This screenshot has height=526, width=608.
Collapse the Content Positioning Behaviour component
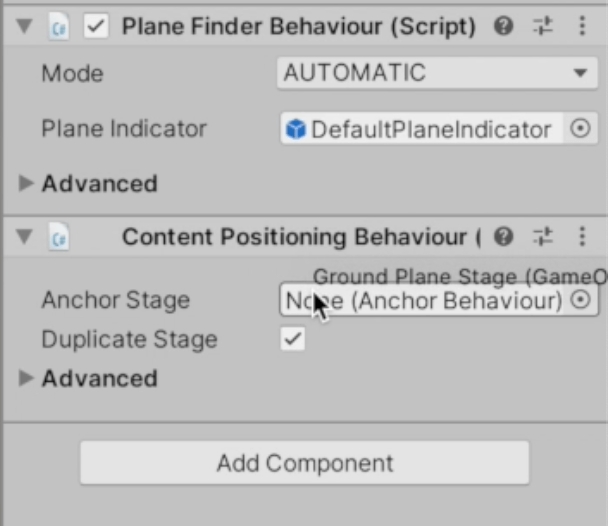click(25, 237)
